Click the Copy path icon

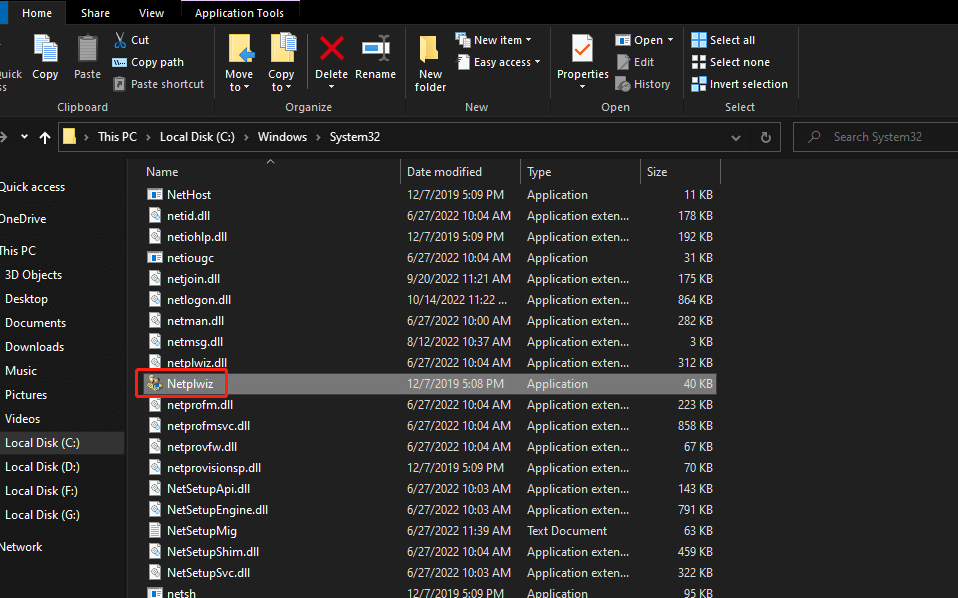(x=120, y=62)
